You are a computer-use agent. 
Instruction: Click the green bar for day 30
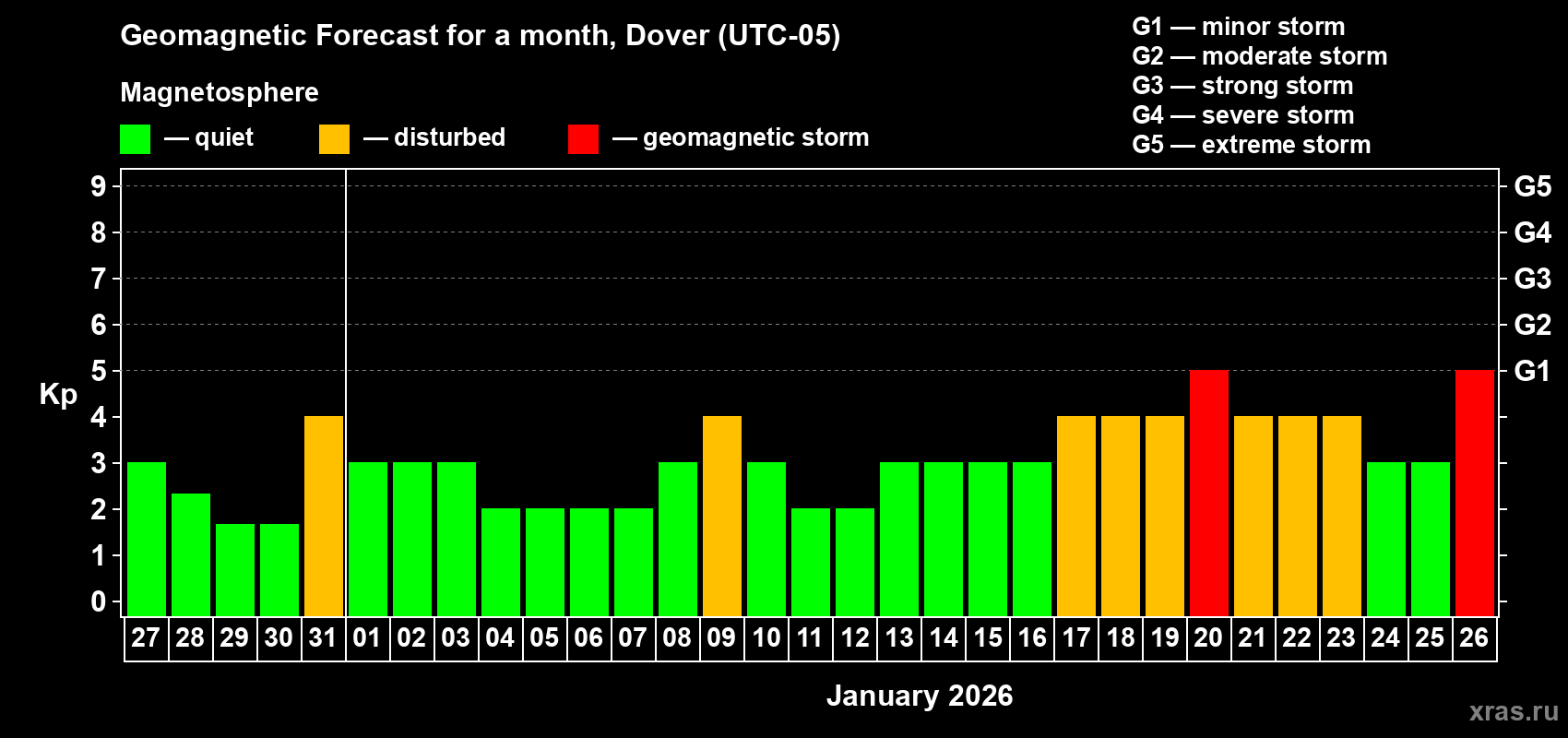point(279,570)
